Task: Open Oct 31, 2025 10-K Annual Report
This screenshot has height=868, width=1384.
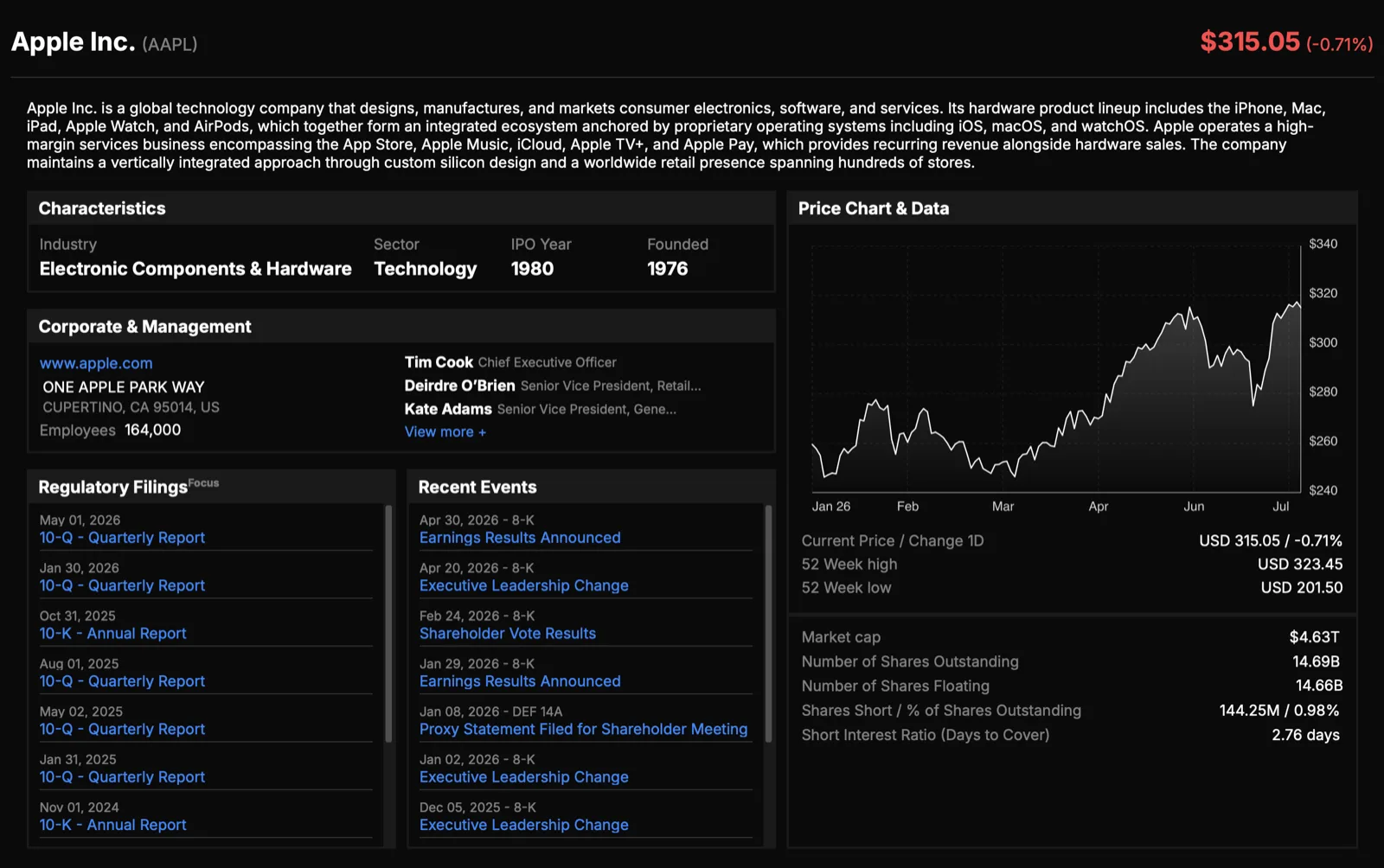Action: coord(112,633)
